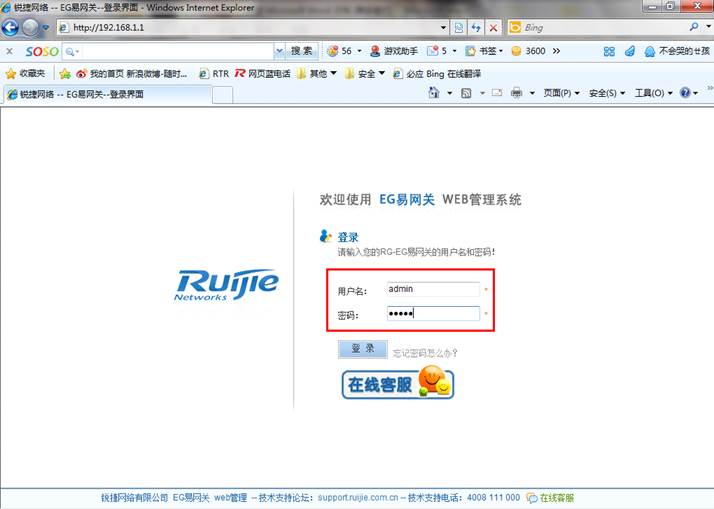Open the Bing search provider dropdown arrow
Image resolution: width=714 pixels, height=509 pixels.
(x=709, y=27)
